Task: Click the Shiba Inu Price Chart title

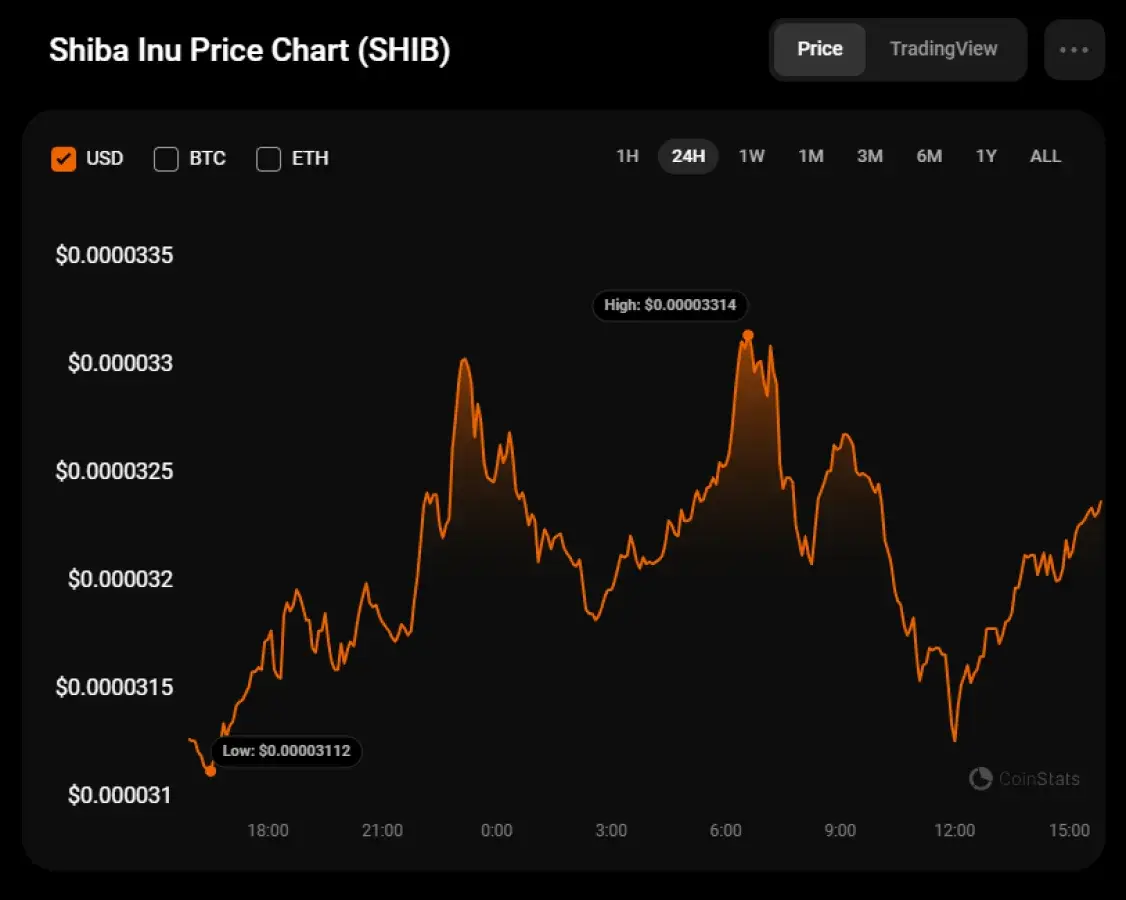Action: pyautogui.click(x=249, y=49)
